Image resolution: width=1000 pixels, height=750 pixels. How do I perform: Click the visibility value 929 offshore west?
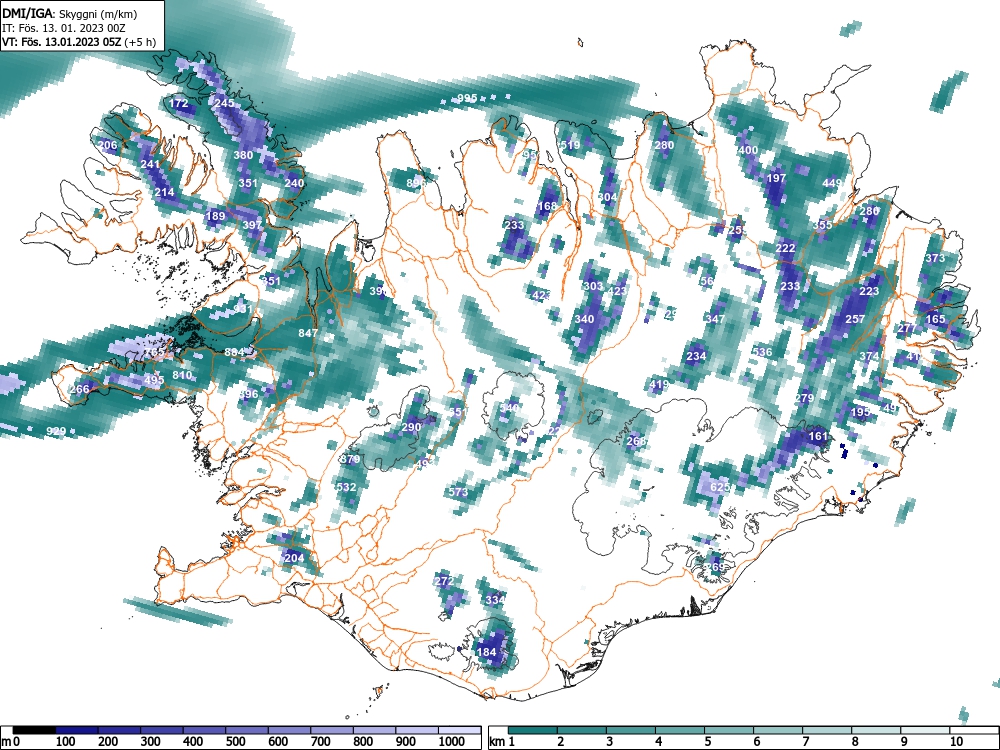click(56, 432)
